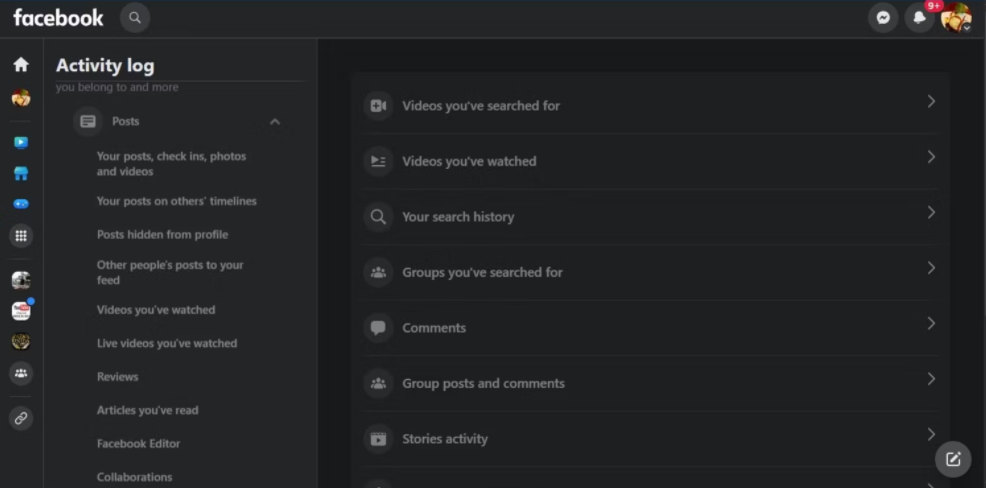986x488 pixels.
Task: Open the Messenger chat icon
Action: pos(883,18)
